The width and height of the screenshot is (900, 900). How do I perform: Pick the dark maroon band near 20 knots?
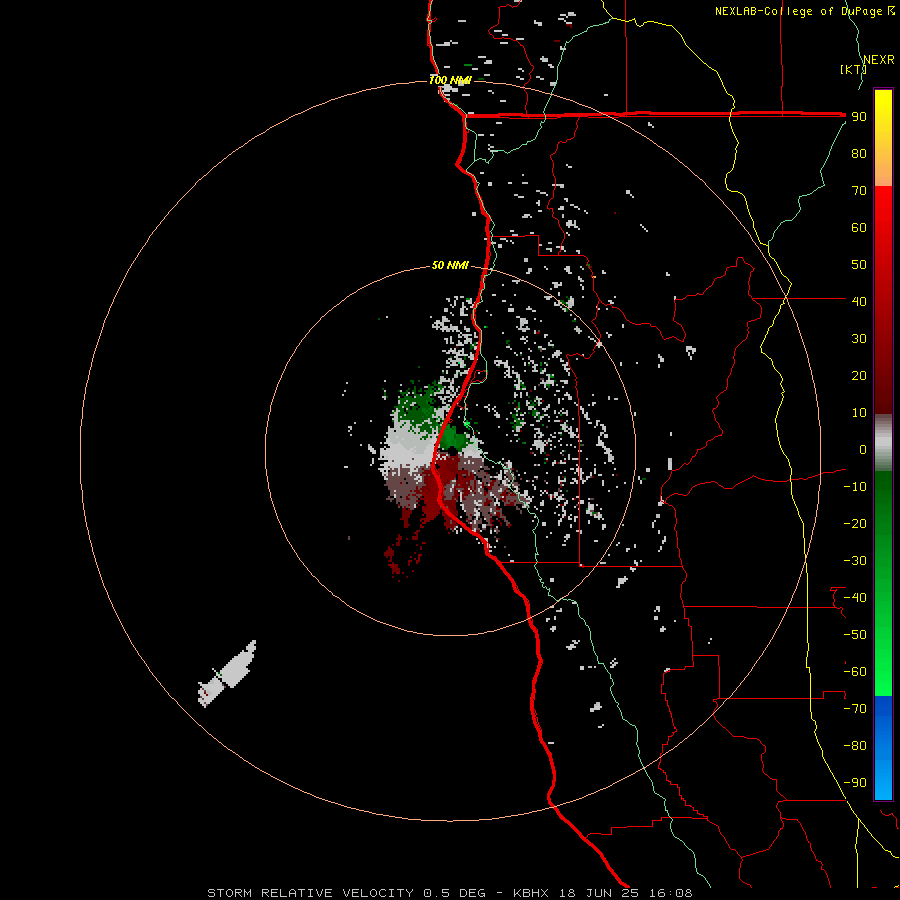[883, 379]
